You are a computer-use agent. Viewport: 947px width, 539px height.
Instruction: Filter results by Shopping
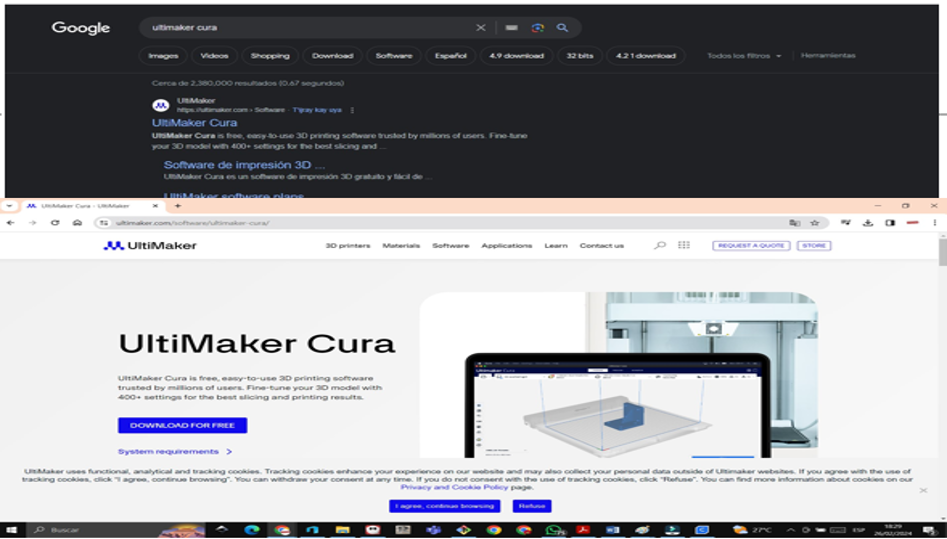pos(270,56)
